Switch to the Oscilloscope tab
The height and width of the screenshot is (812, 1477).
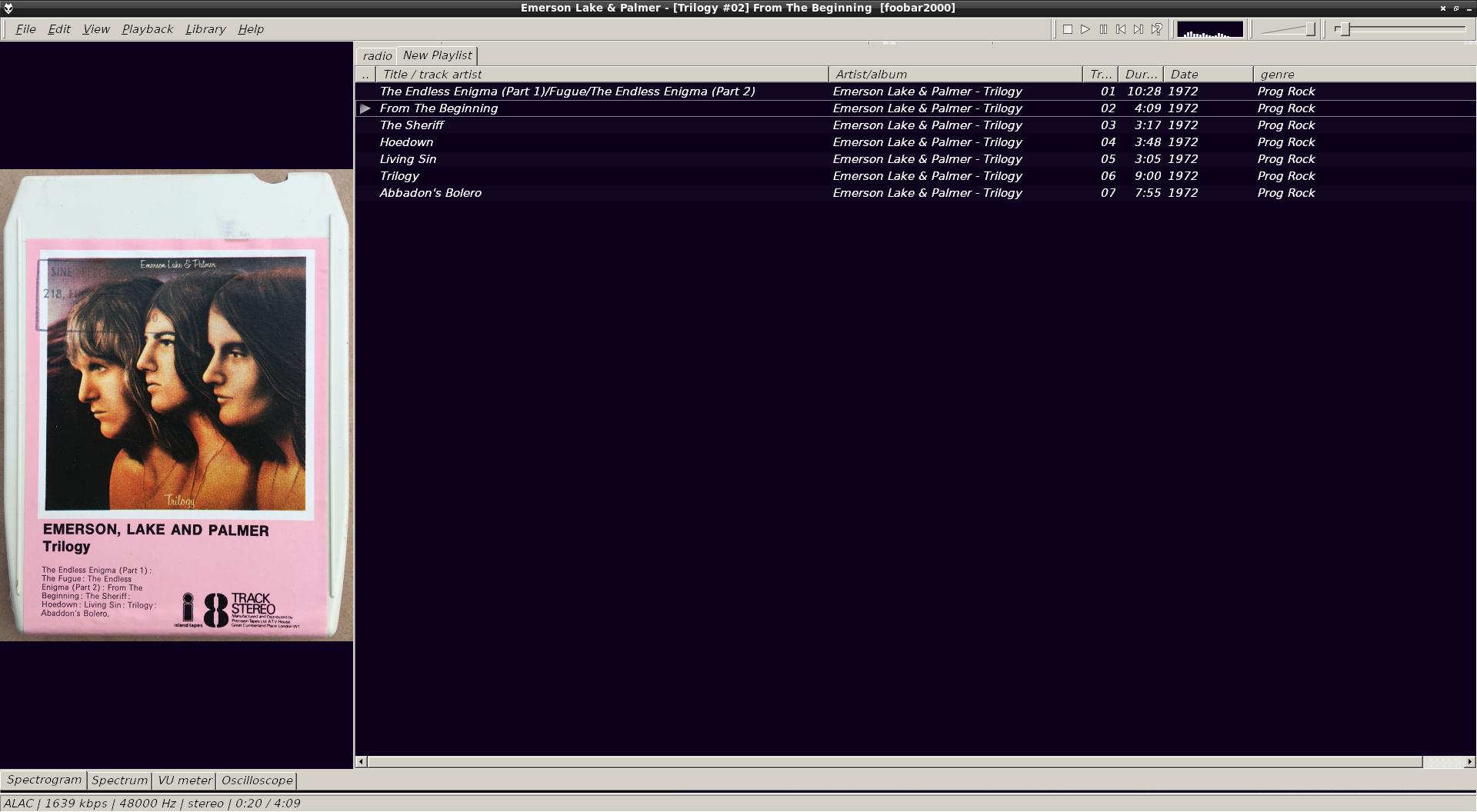(x=257, y=780)
